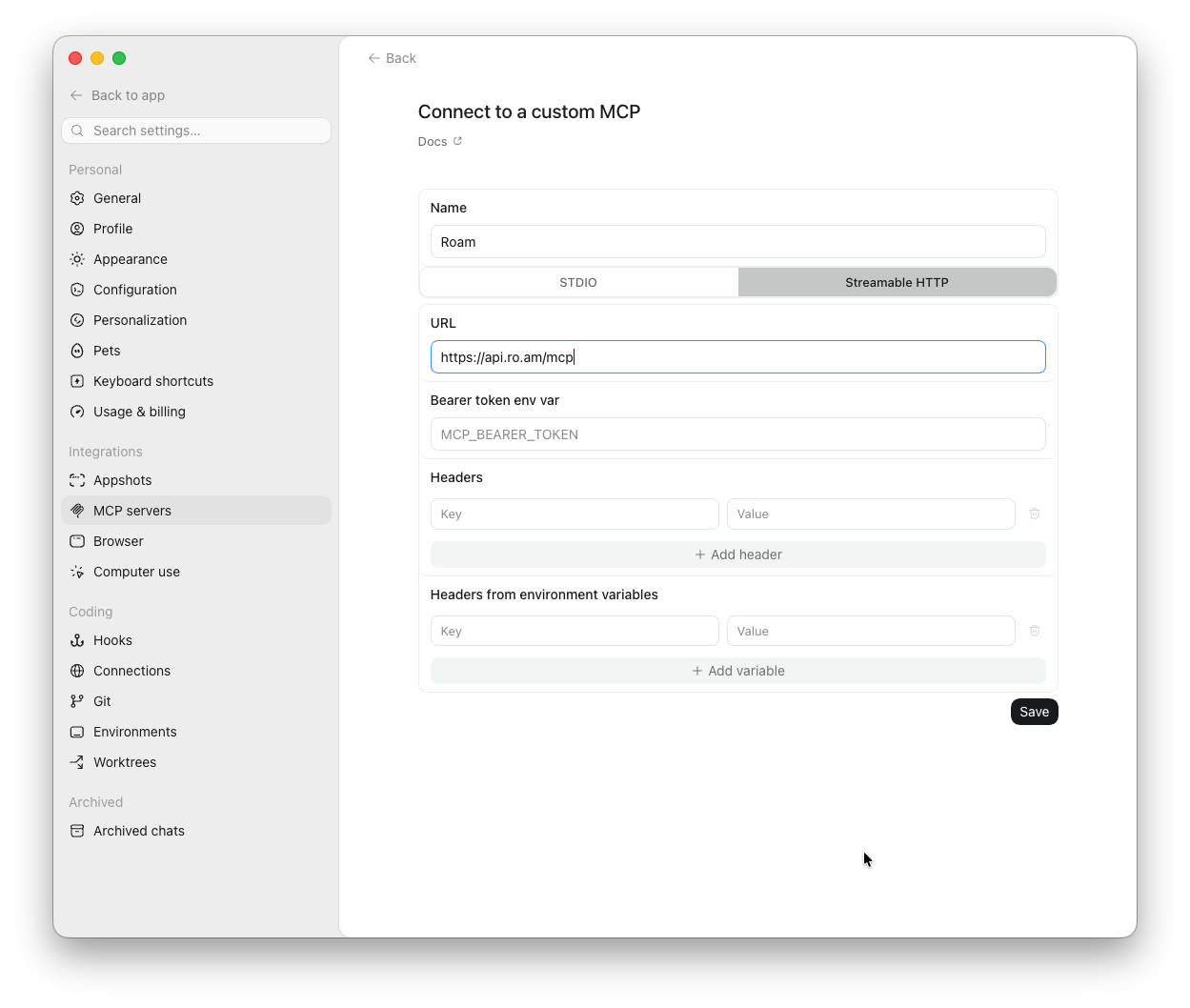
Task: Open Computer use settings
Action: [x=196, y=572]
